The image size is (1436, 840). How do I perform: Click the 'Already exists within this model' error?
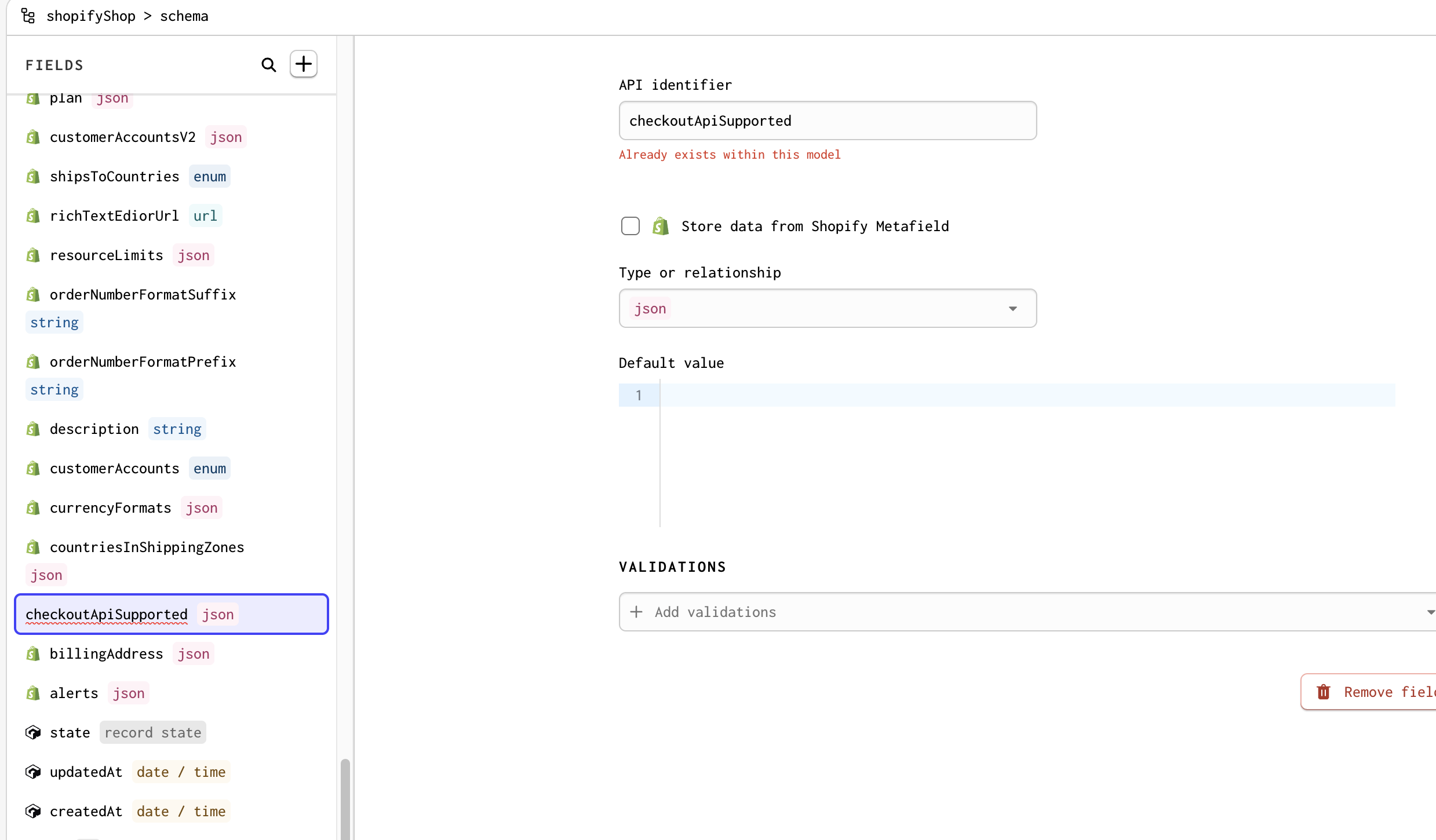coord(730,155)
